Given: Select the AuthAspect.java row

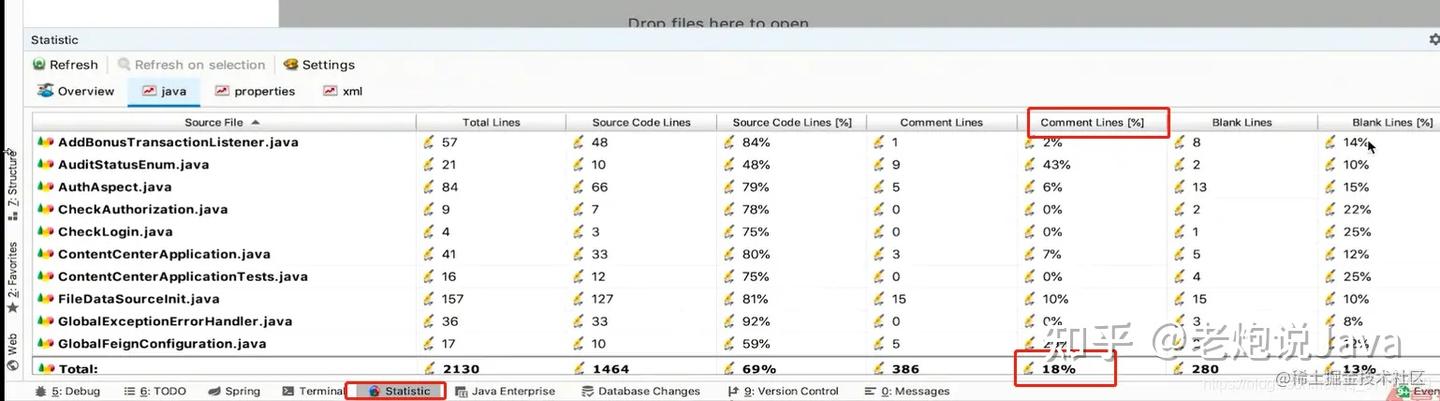Looking at the screenshot, I should (114, 187).
